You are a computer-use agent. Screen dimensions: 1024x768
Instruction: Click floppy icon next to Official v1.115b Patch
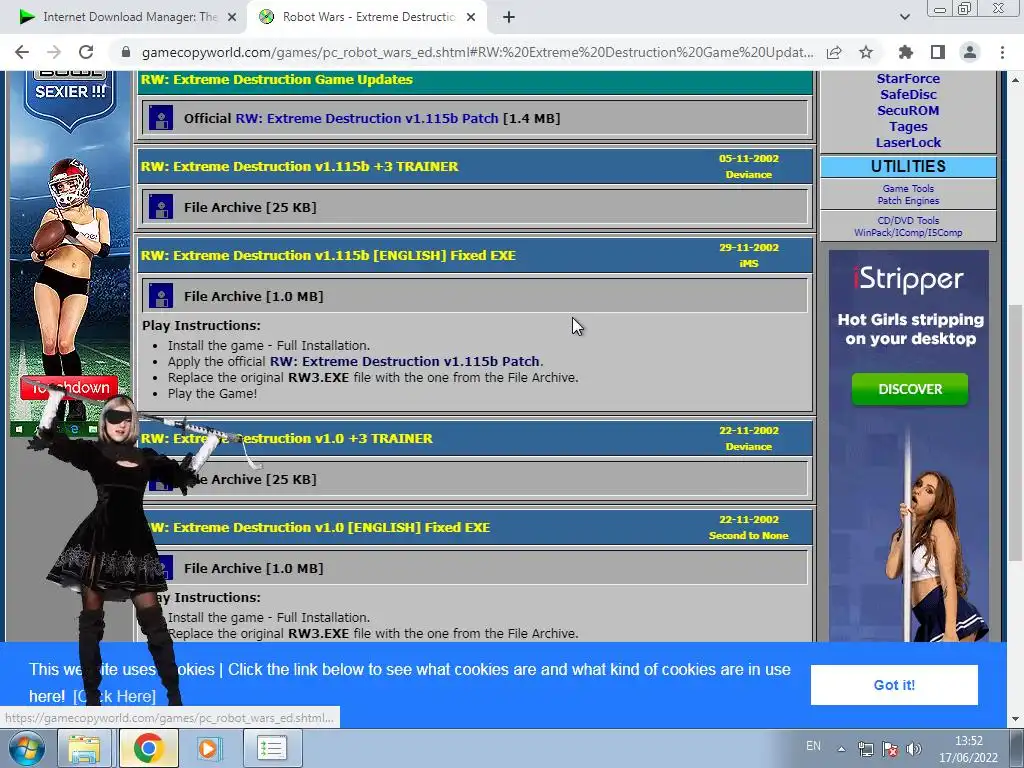click(x=161, y=118)
